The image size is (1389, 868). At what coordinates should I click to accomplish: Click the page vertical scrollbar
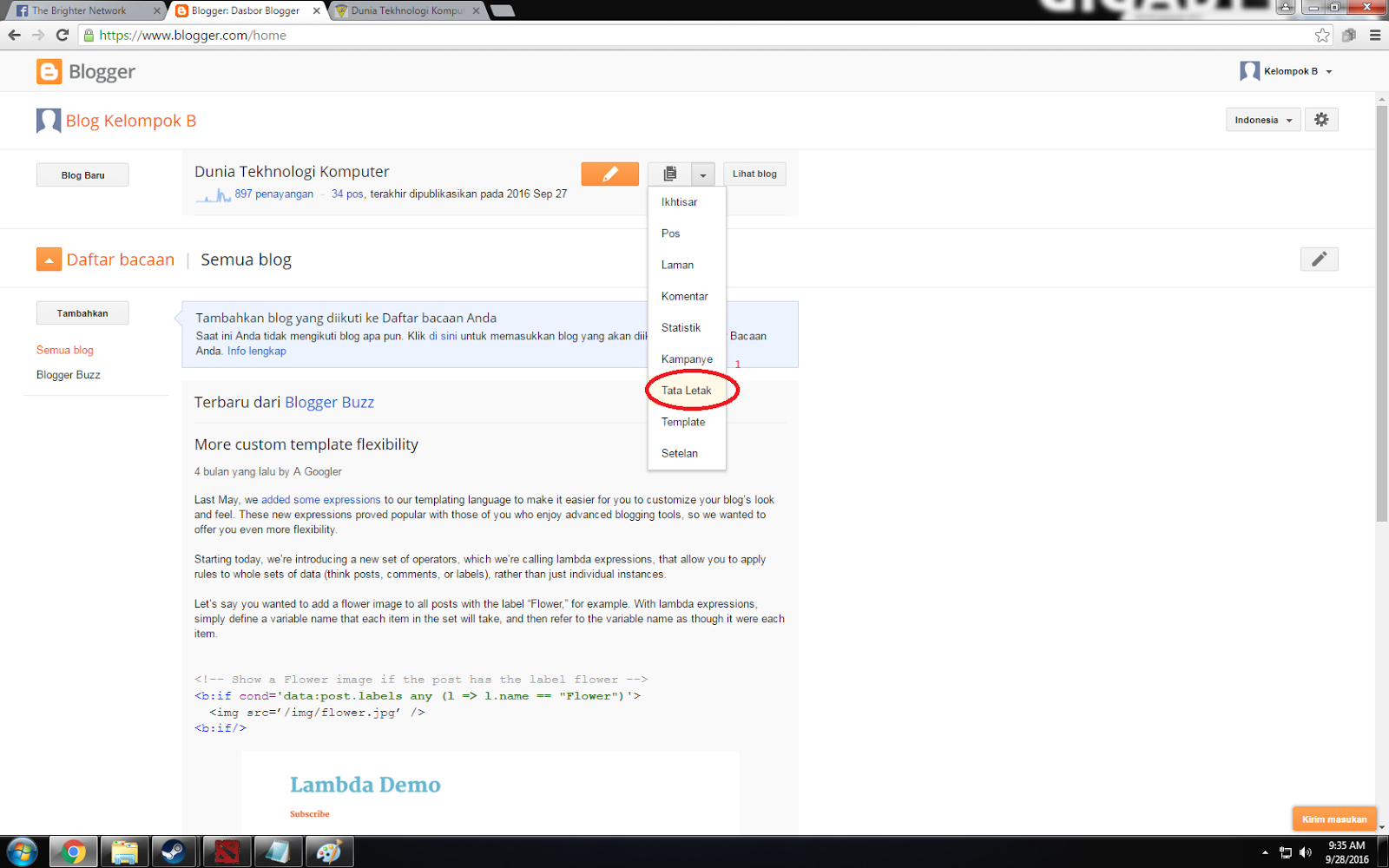tap(1381, 312)
